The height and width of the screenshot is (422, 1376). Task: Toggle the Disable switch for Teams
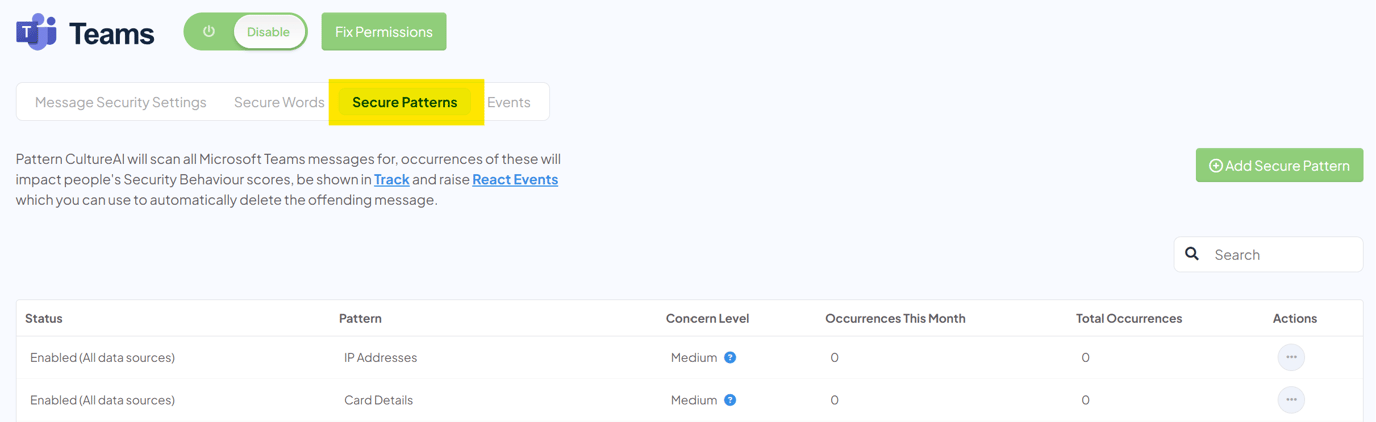pos(268,32)
